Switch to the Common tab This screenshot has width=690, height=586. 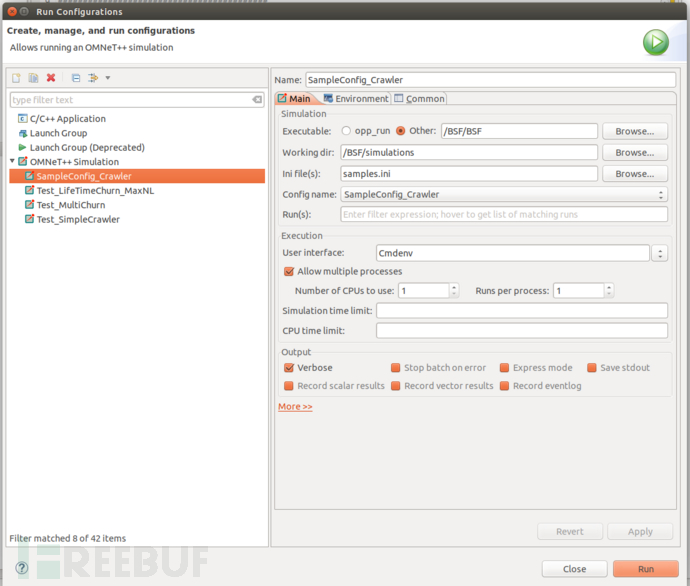click(x=419, y=99)
